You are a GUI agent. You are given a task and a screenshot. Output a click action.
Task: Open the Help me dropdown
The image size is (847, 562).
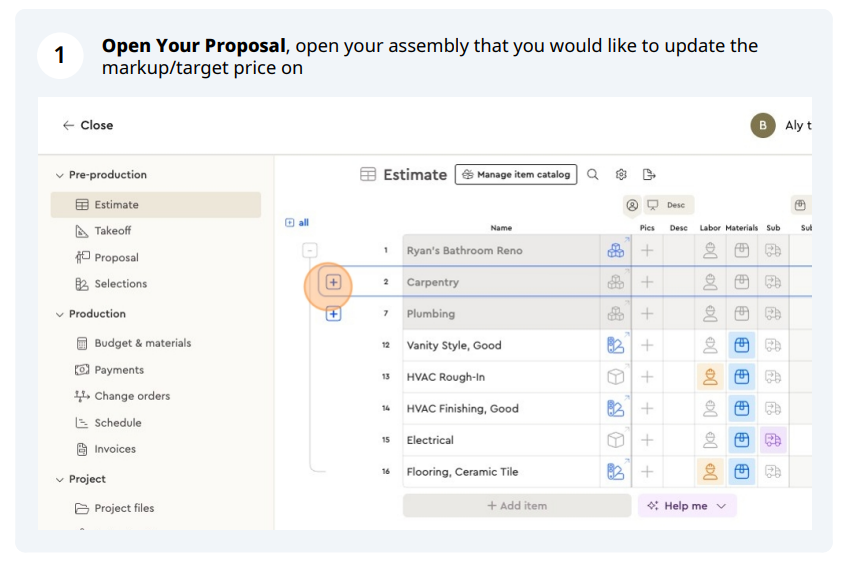click(688, 506)
